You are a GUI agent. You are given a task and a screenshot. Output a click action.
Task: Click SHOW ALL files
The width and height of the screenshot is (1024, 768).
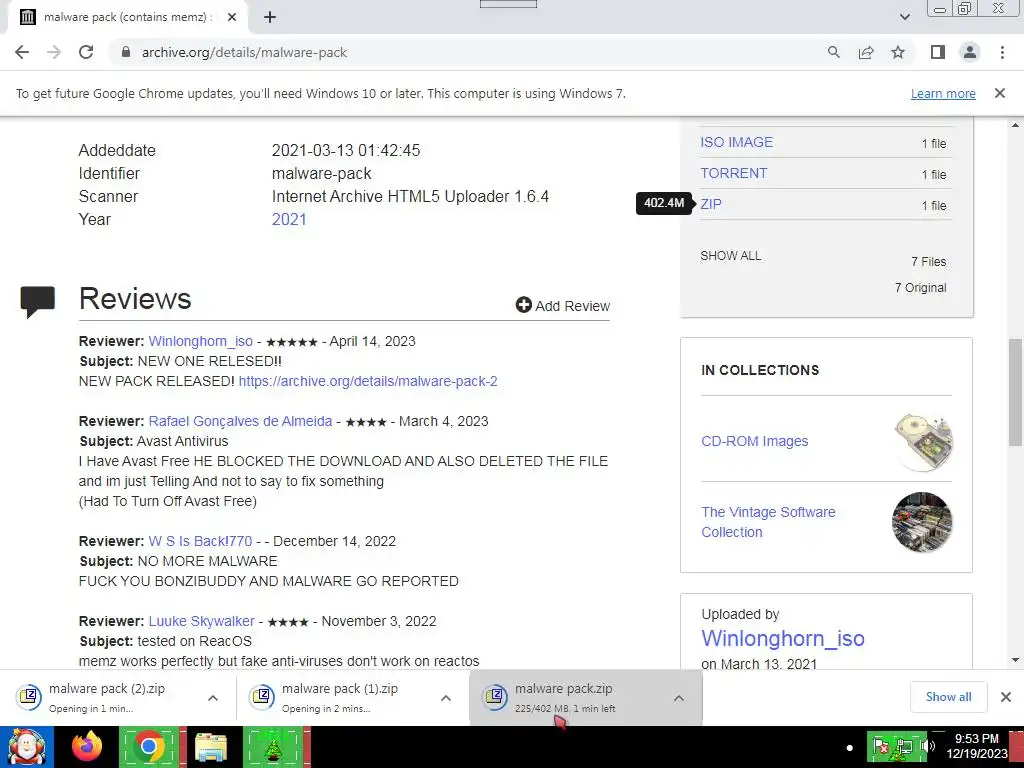[x=731, y=255]
